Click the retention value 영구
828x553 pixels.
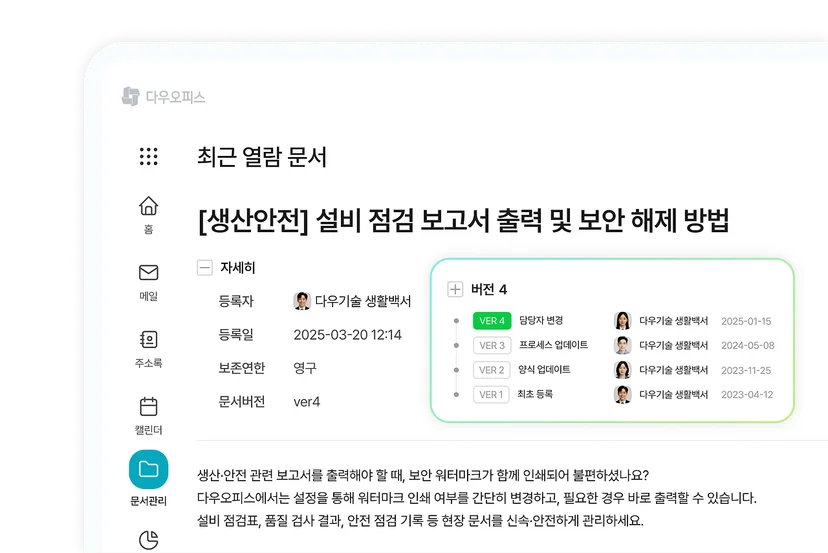coord(305,368)
